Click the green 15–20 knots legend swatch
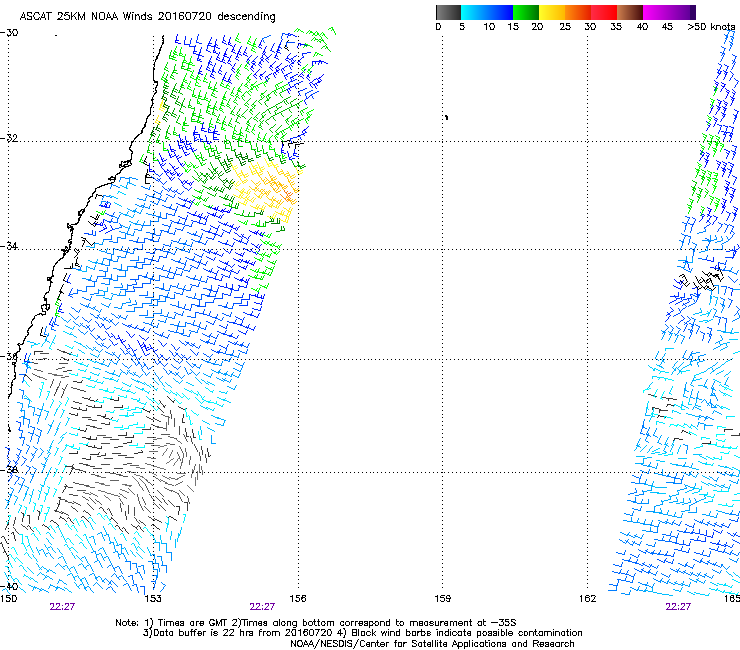This screenshot has width=740, height=650. click(526, 12)
